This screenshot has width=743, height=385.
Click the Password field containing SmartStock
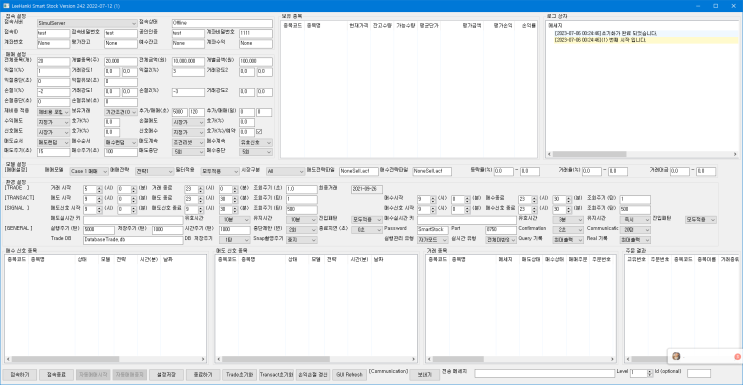point(433,229)
